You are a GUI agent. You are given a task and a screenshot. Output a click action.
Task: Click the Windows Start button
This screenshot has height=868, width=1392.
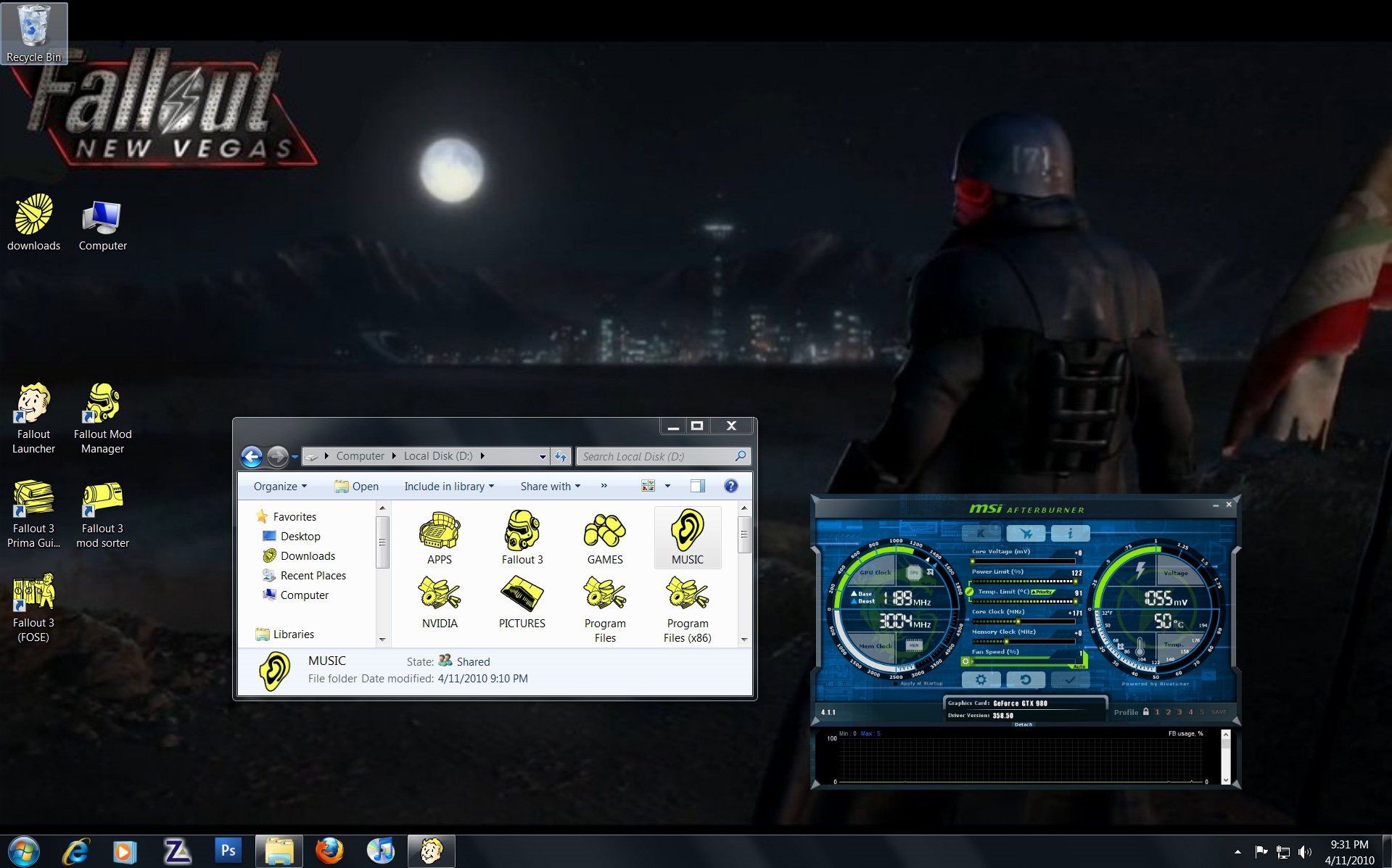24,851
